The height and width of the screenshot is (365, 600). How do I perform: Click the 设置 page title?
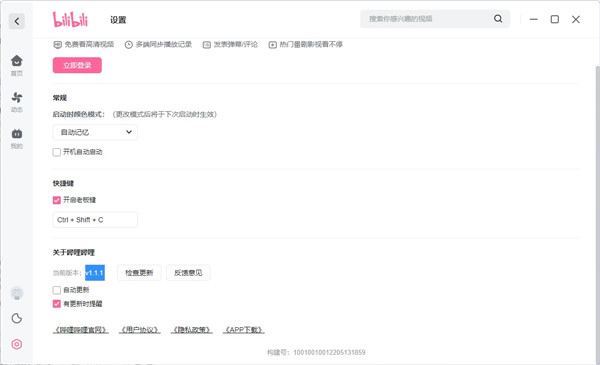click(x=118, y=20)
